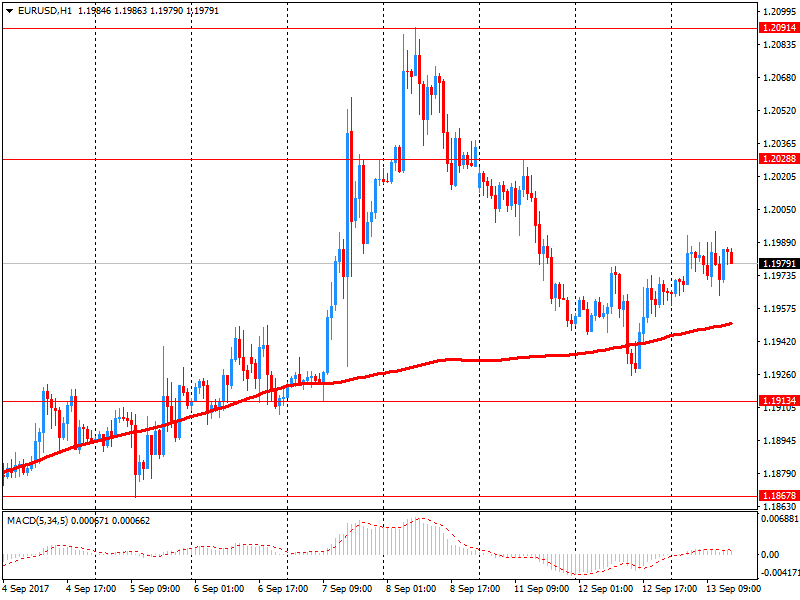800x600 pixels.
Task: Click the 6 Sep 17:00 time label
Action: pos(283,589)
